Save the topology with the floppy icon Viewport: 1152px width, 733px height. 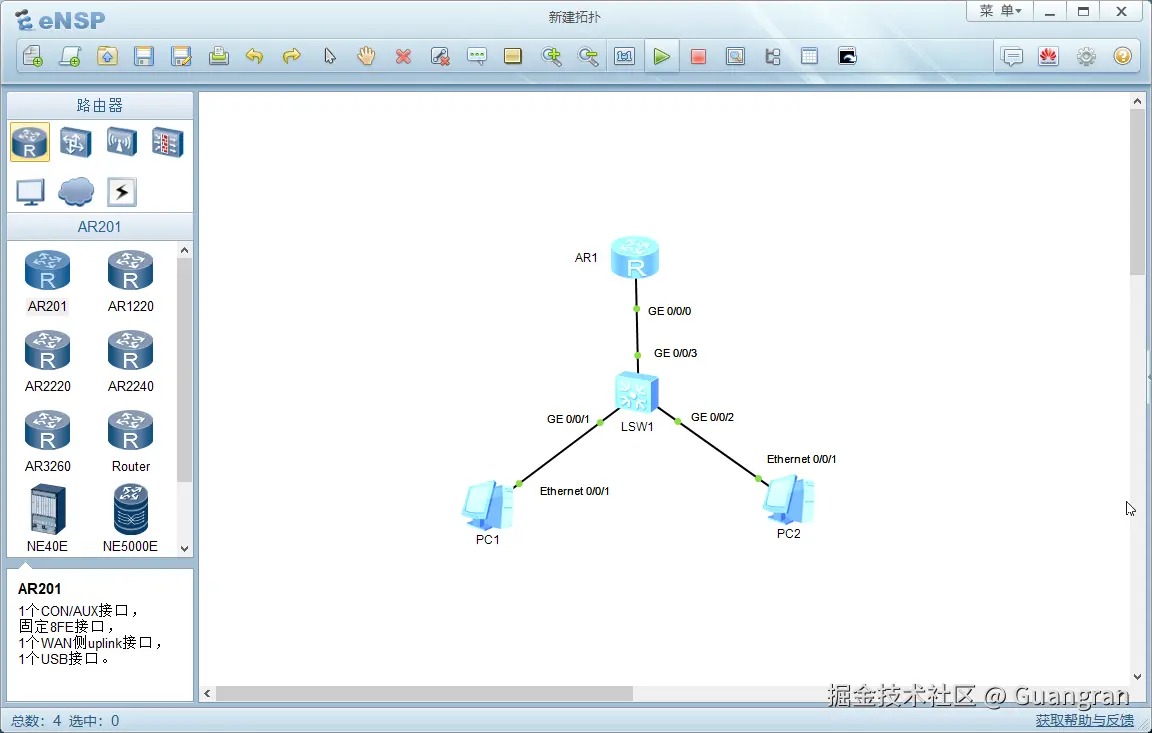[144, 57]
